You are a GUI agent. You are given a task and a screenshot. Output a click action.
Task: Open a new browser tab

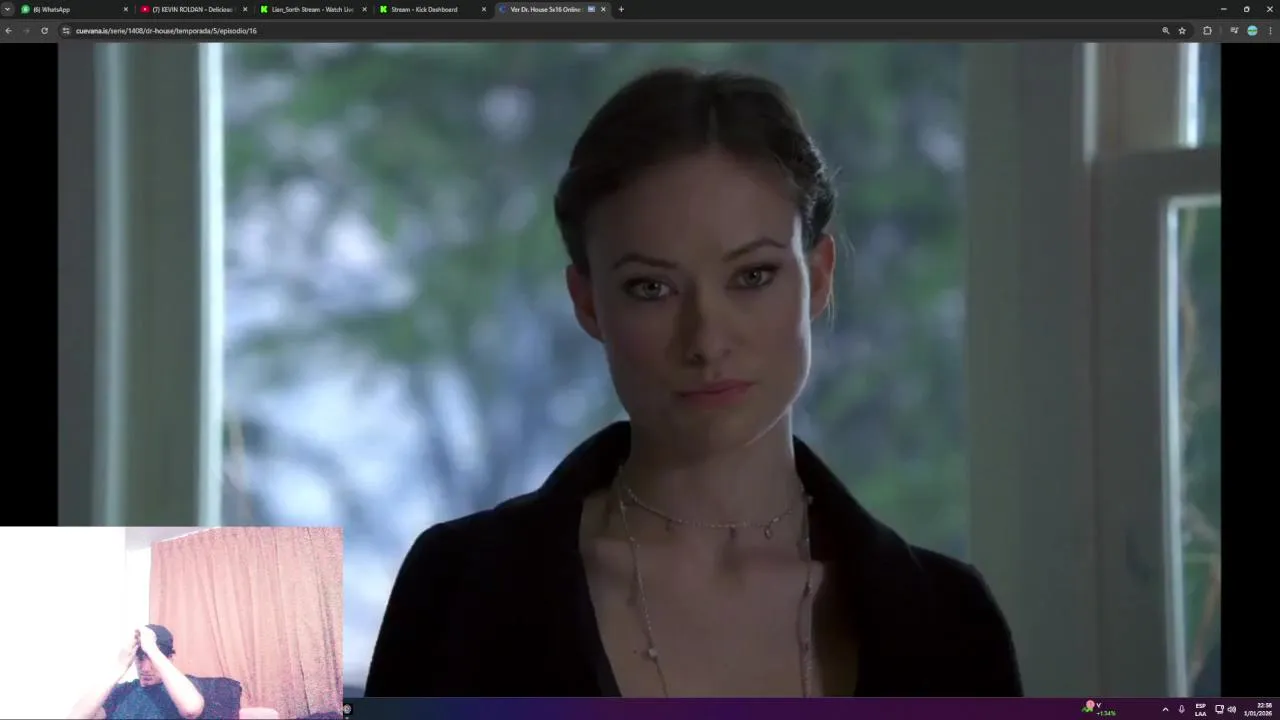(621, 9)
